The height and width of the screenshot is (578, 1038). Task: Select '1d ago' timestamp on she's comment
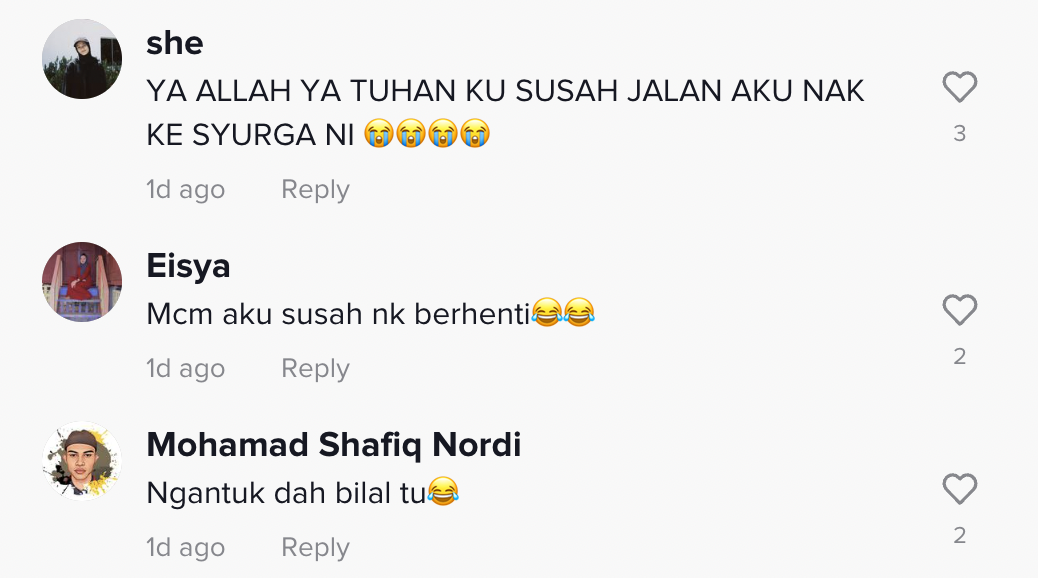pos(185,189)
